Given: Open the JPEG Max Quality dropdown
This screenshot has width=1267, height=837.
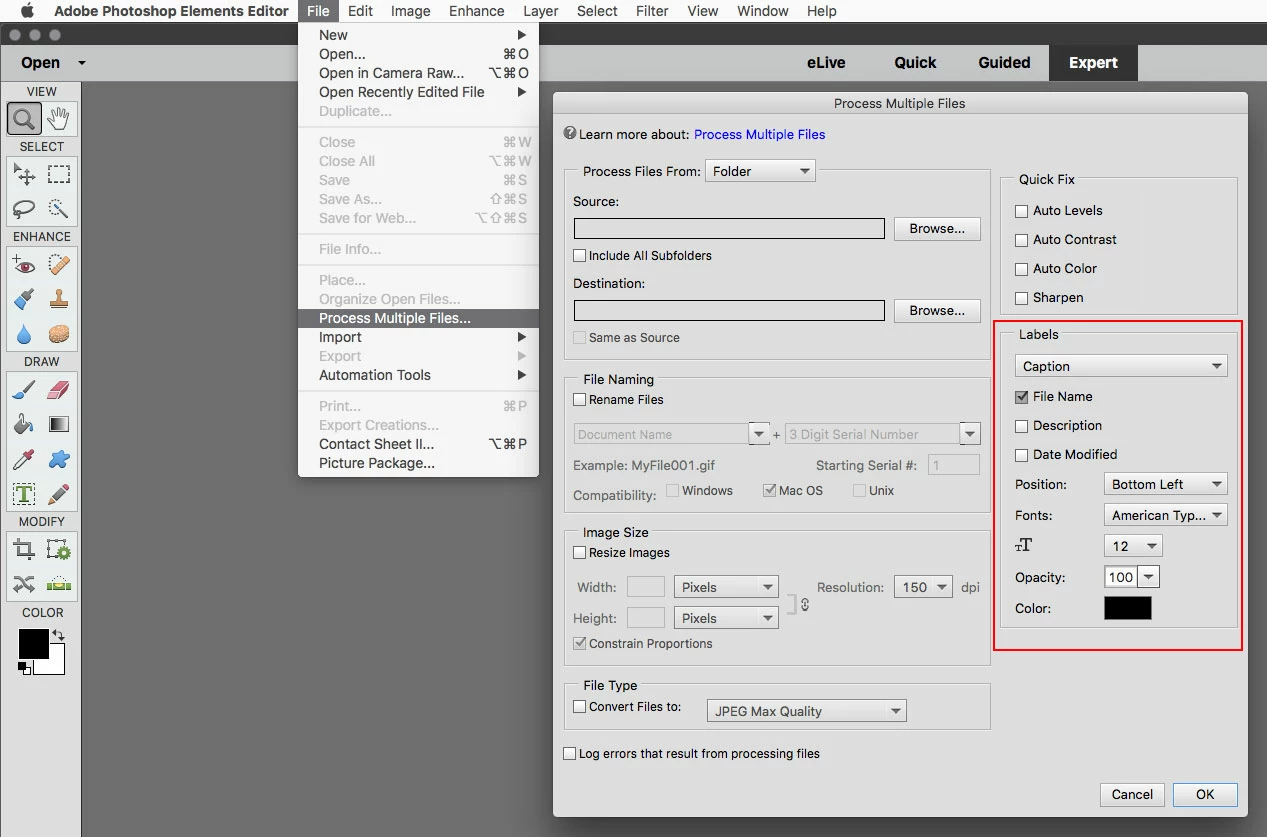Looking at the screenshot, I should [x=806, y=711].
